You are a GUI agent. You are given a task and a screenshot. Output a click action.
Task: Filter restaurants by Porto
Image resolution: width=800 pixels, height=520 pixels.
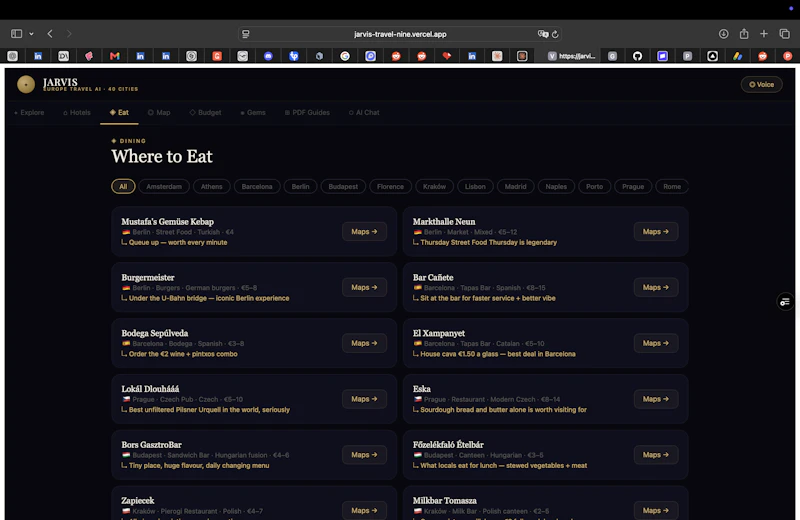click(x=594, y=187)
